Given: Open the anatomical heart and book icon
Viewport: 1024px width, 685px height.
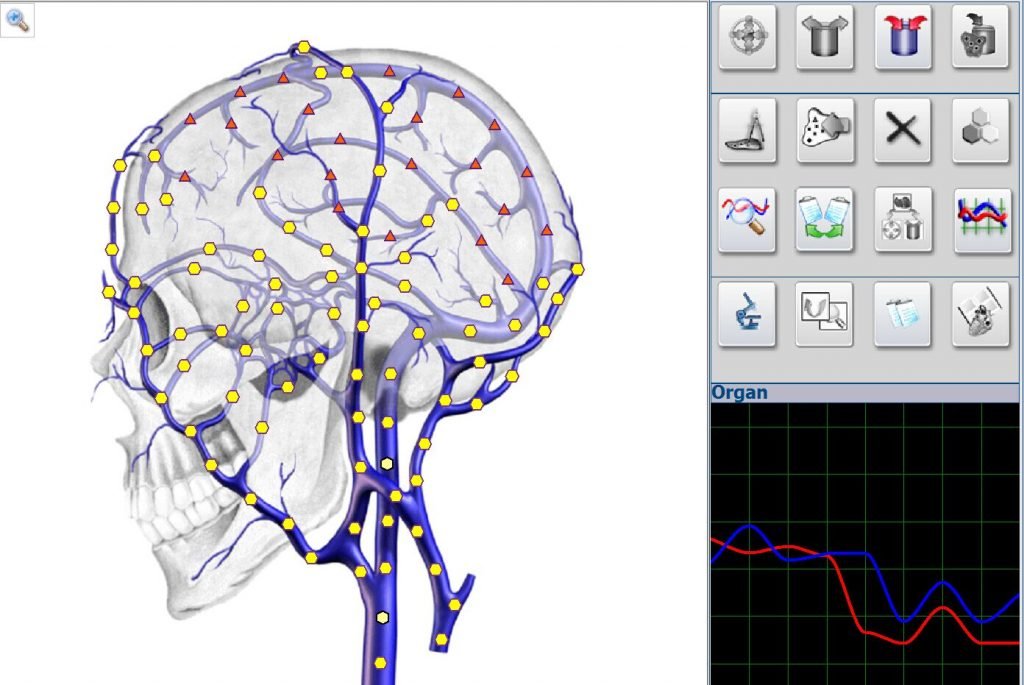Looking at the screenshot, I should click(981, 313).
